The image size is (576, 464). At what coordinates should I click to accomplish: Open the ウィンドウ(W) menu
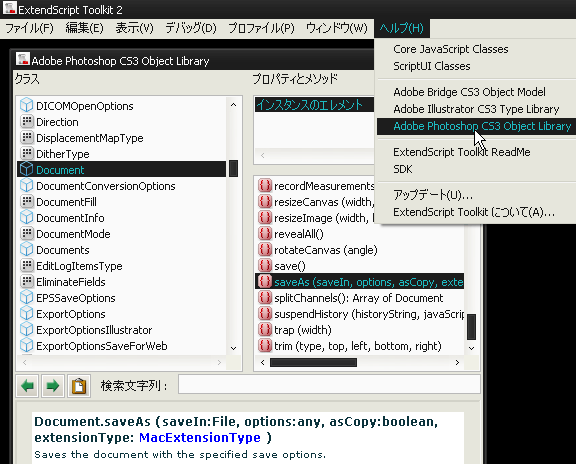pyautogui.click(x=336, y=28)
